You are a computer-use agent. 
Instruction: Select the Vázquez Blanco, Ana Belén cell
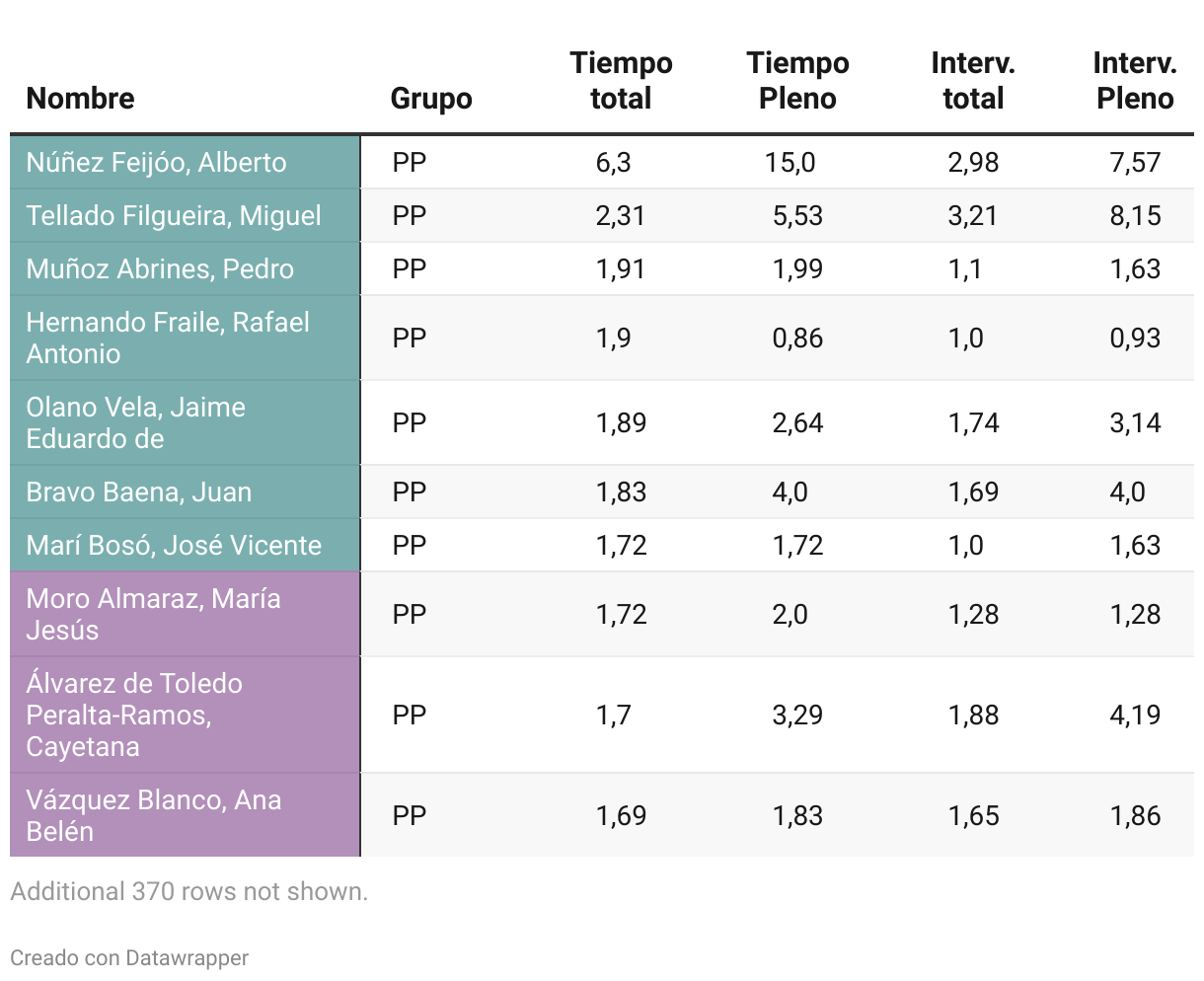pos(154,815)
